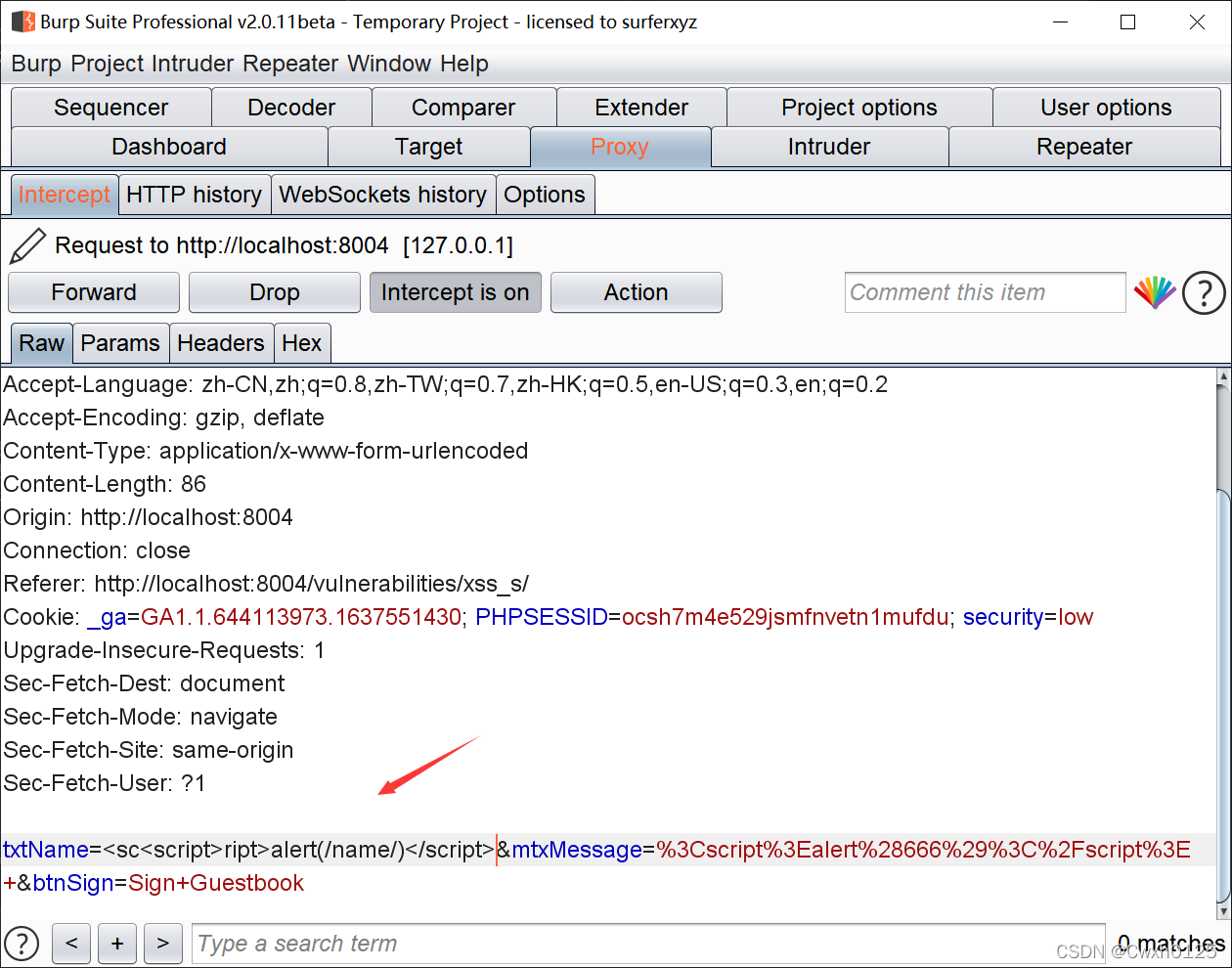Forward the intercepted request

(94, 292)
